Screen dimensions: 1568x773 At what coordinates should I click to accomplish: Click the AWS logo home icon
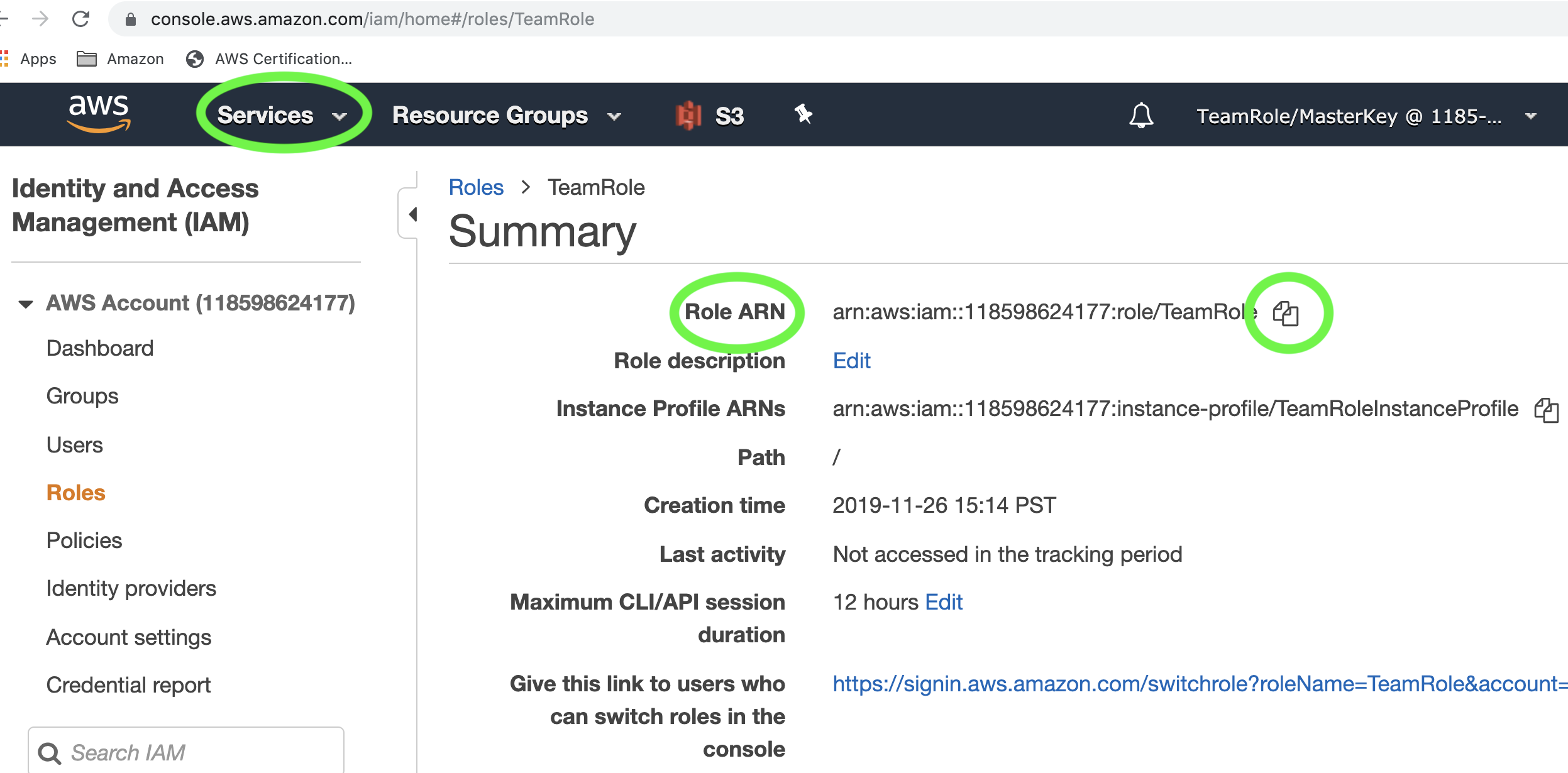click(x=99, y=114)
